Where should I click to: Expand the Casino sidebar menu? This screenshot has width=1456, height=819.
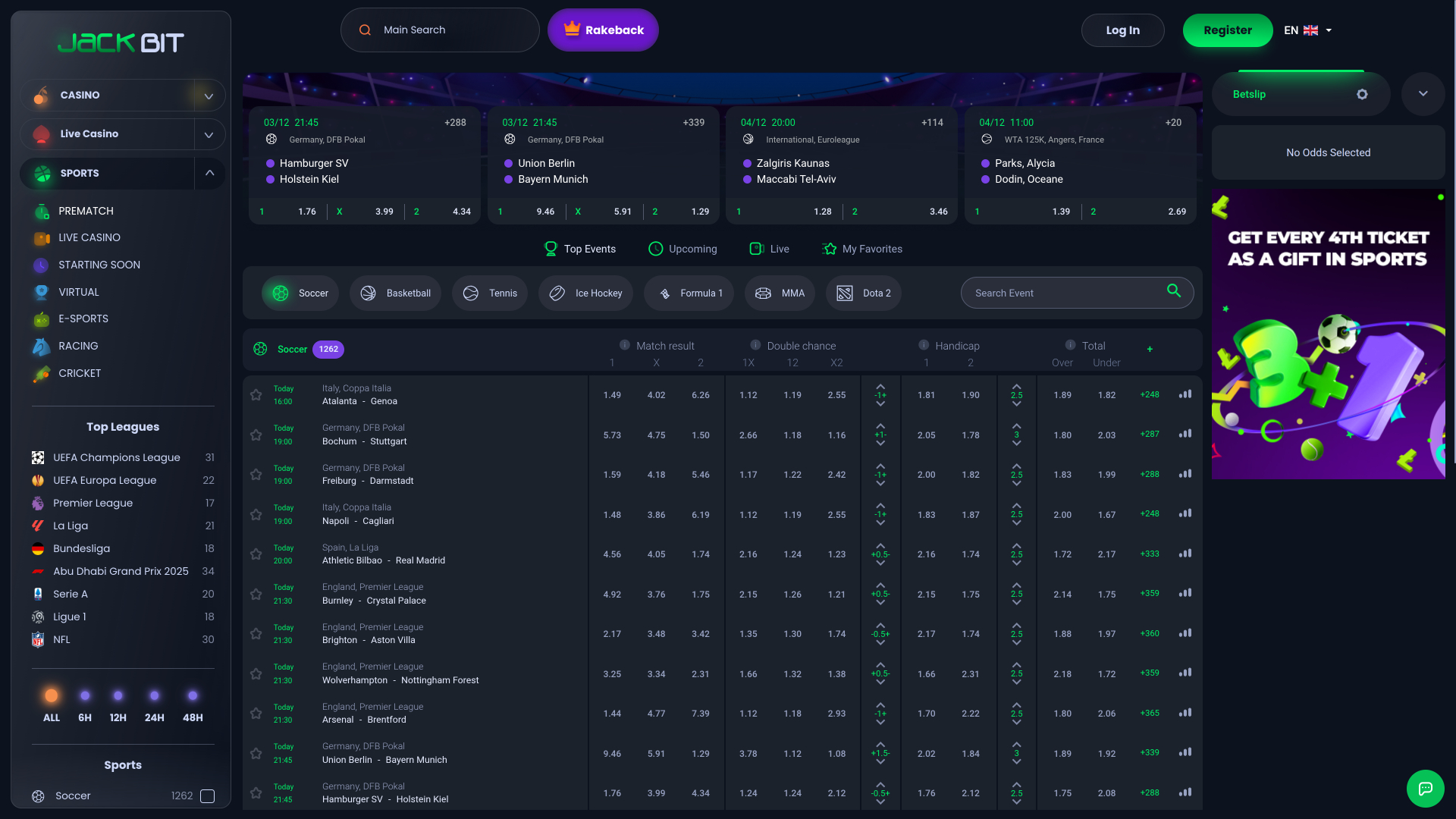pos(209,96)
